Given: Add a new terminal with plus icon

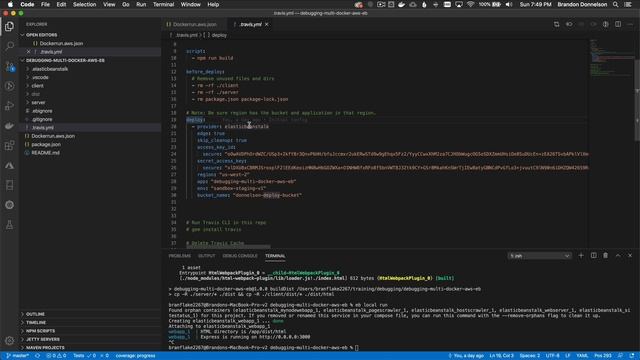Looking at the screenshot, I should click(x=581, y=256).
